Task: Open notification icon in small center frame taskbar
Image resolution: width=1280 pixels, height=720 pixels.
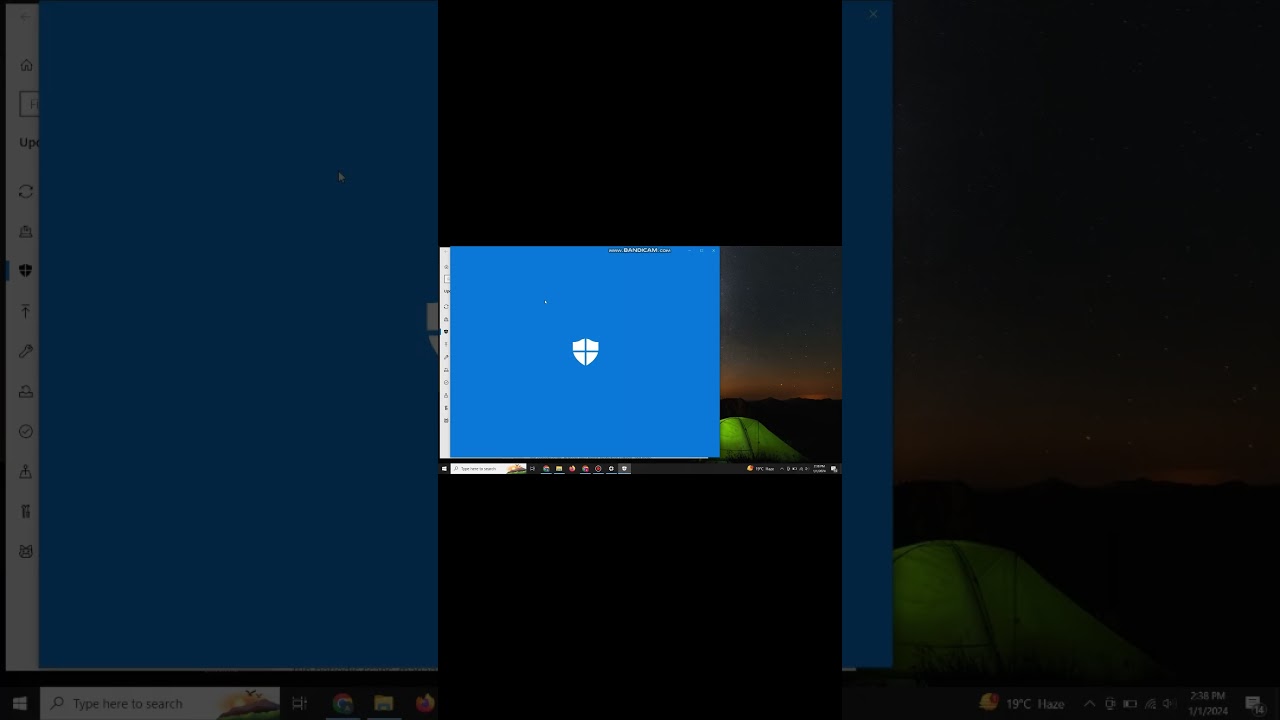Action: point(834,468)
